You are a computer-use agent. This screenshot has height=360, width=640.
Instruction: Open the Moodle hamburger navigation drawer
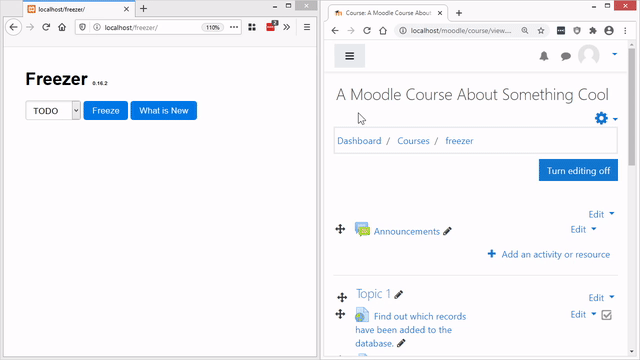coord(349,56)
